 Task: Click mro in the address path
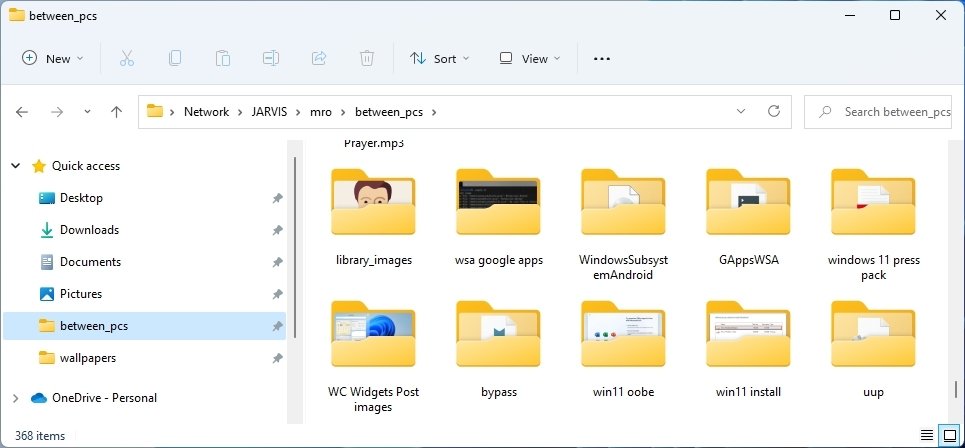click(x=321, y=112)
